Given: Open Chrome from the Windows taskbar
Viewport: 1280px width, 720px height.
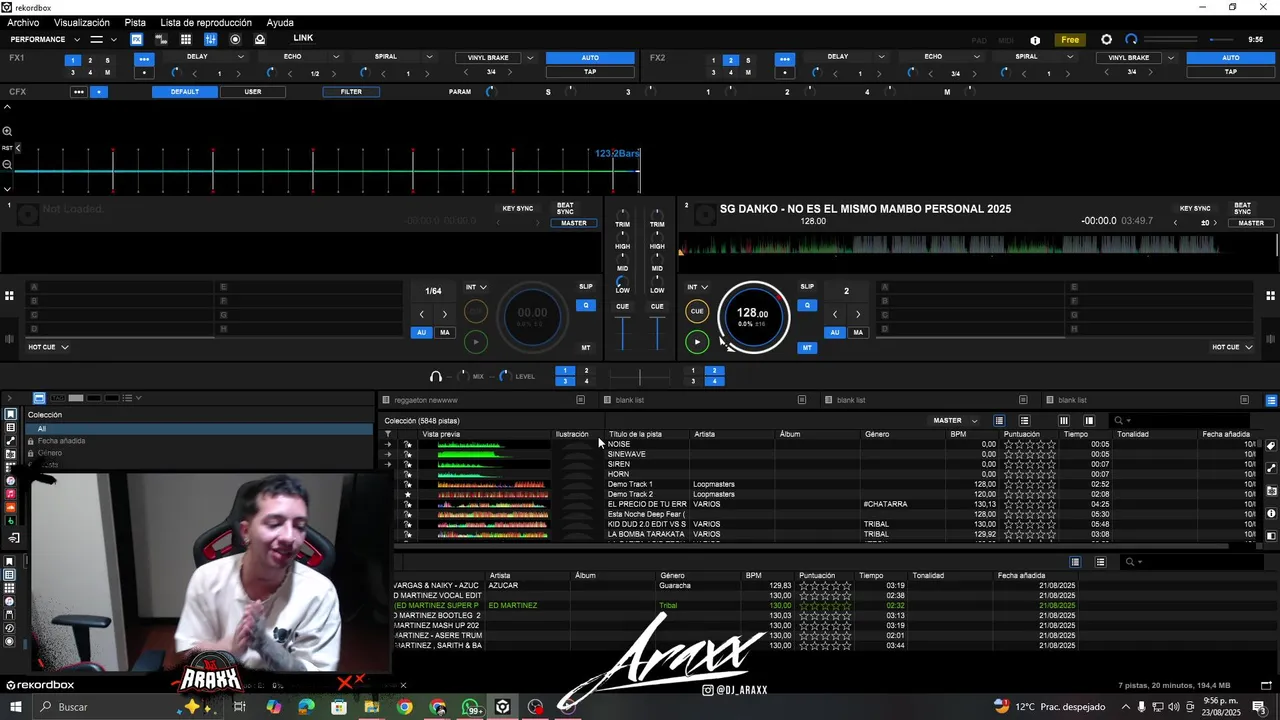Looking at the screenshot, I should coord(404,707).
